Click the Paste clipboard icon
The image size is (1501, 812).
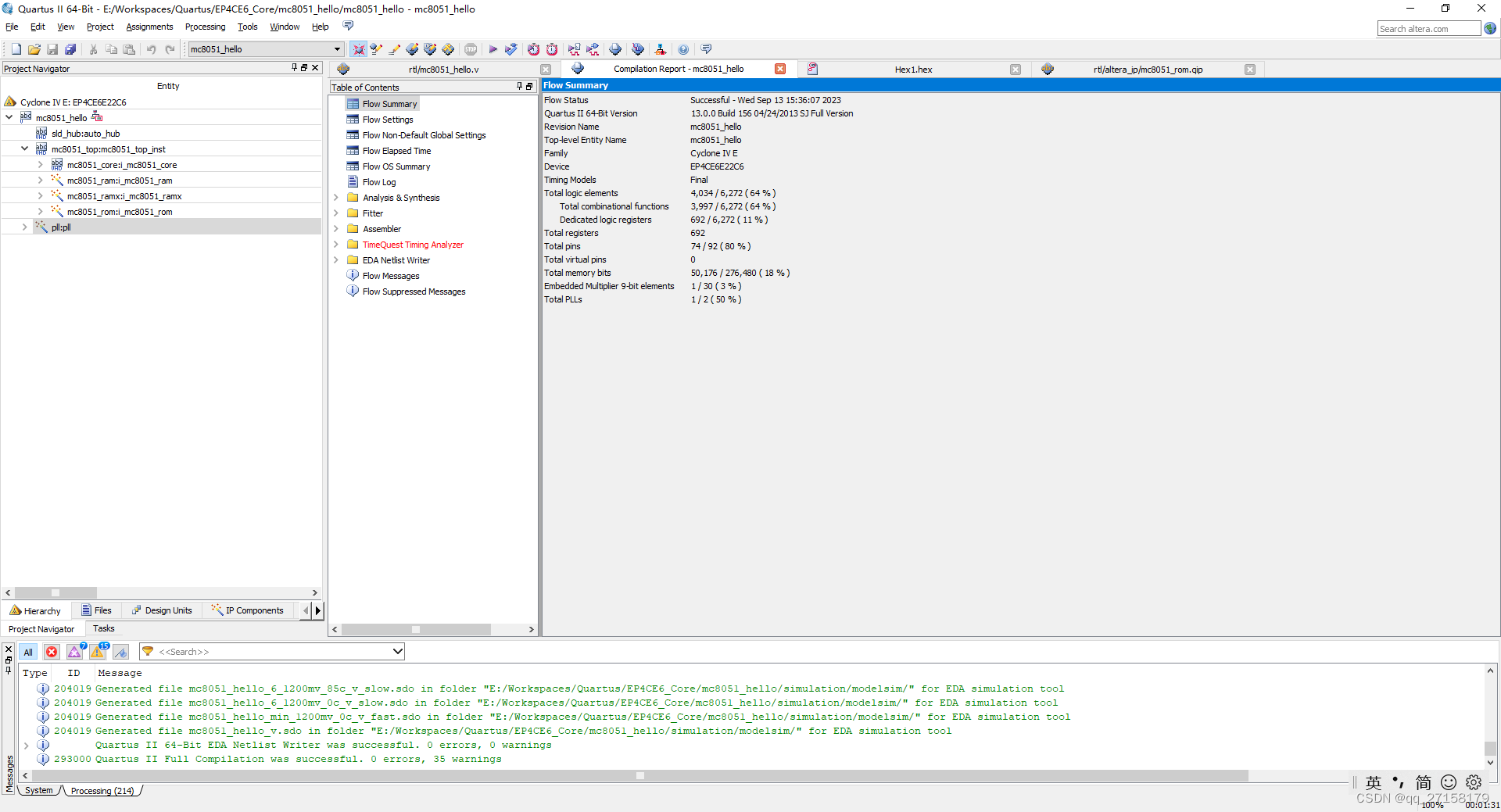[x=129, y=49]
